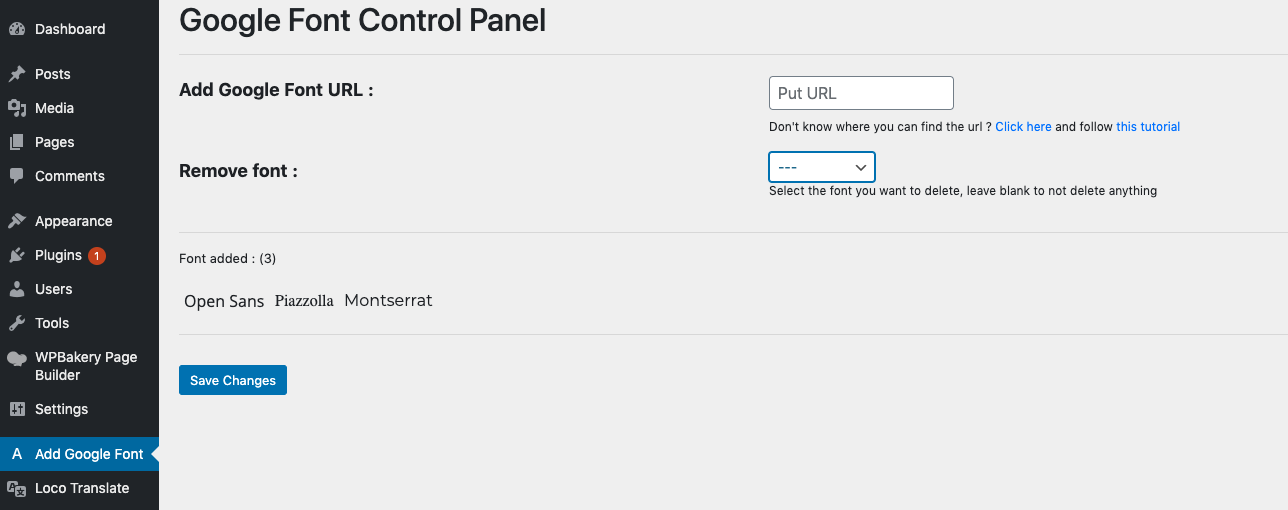Focus the Put URL input field
This screenshot has width=1288, height=510.
(x=861, y=93)
